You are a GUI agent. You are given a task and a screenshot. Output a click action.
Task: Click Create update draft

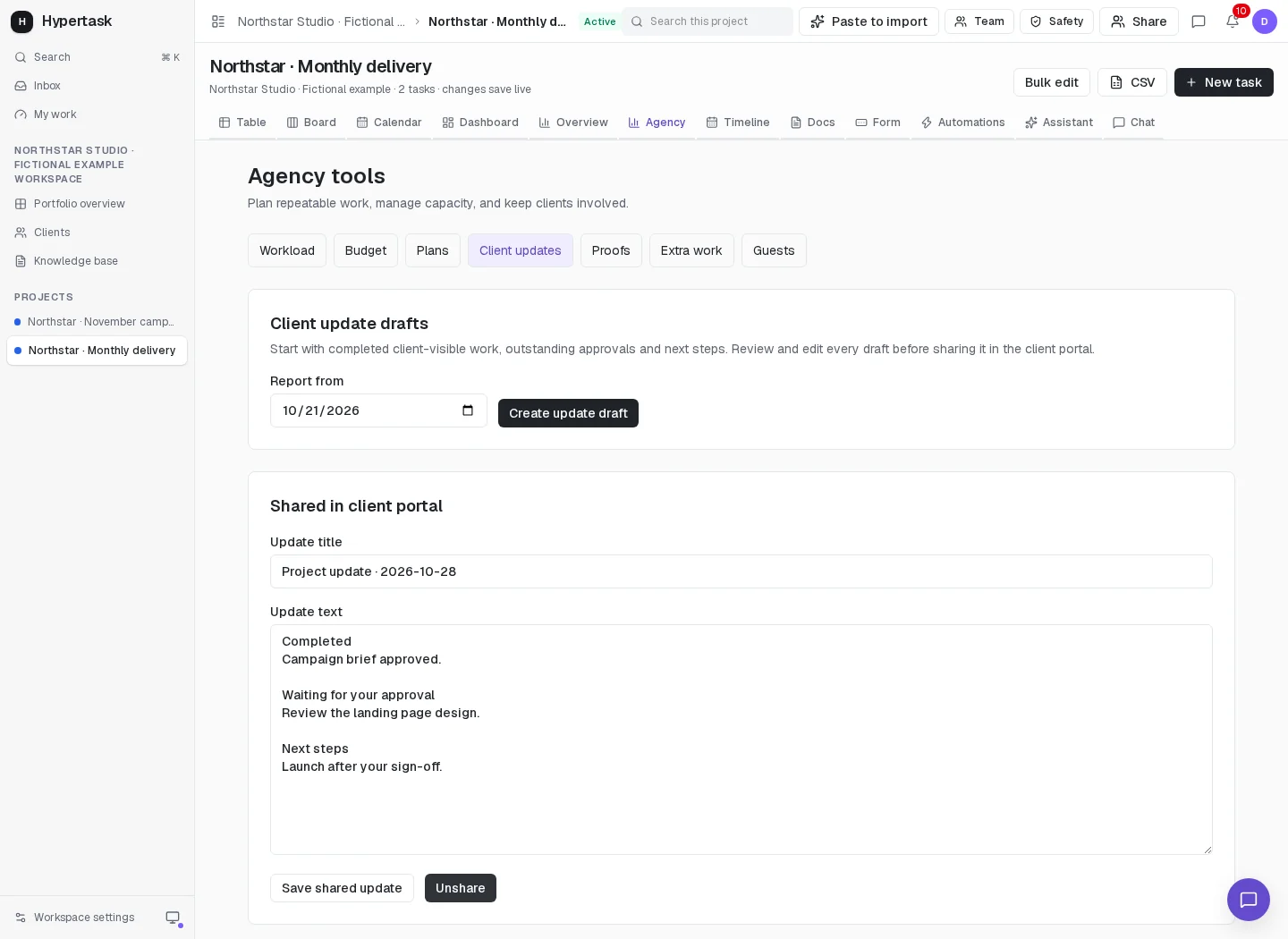coord(568,413)
